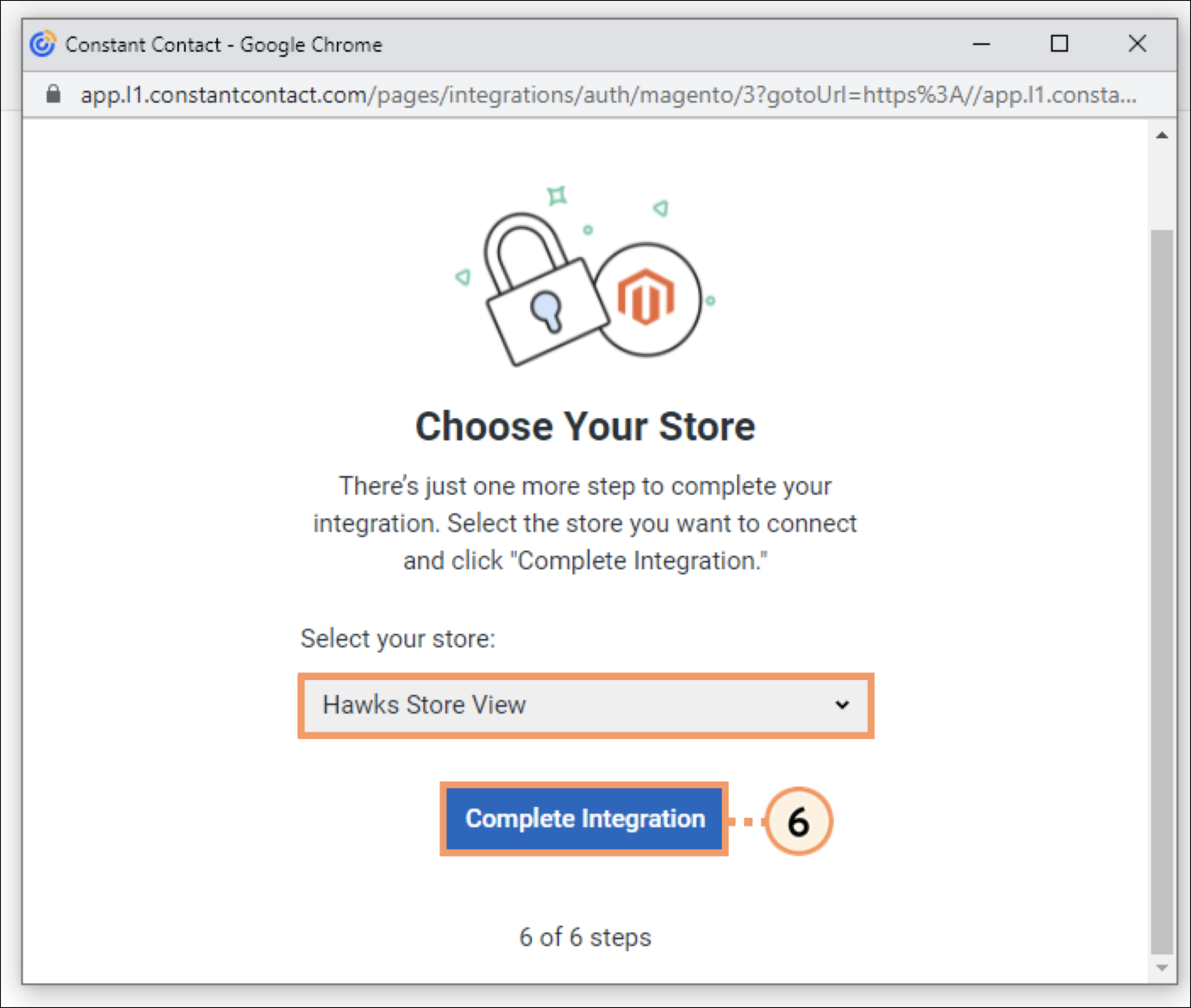Click the scrollbar track above the thumb
This screenshot has width=1191, height=1008.
tap(1162, 186)
